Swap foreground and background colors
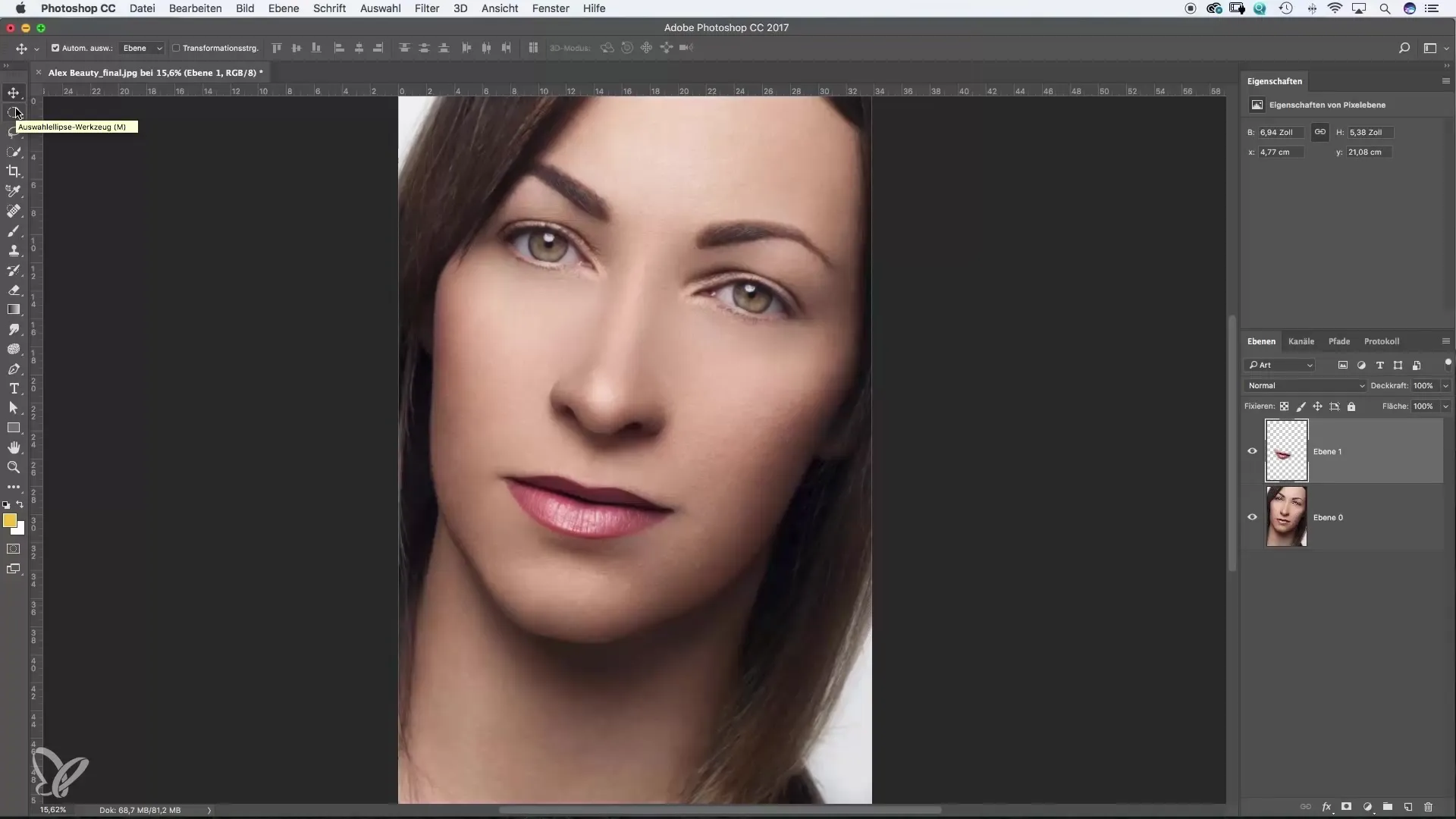The width and height of the screenshot is (1456, 819). click(20, 504)
